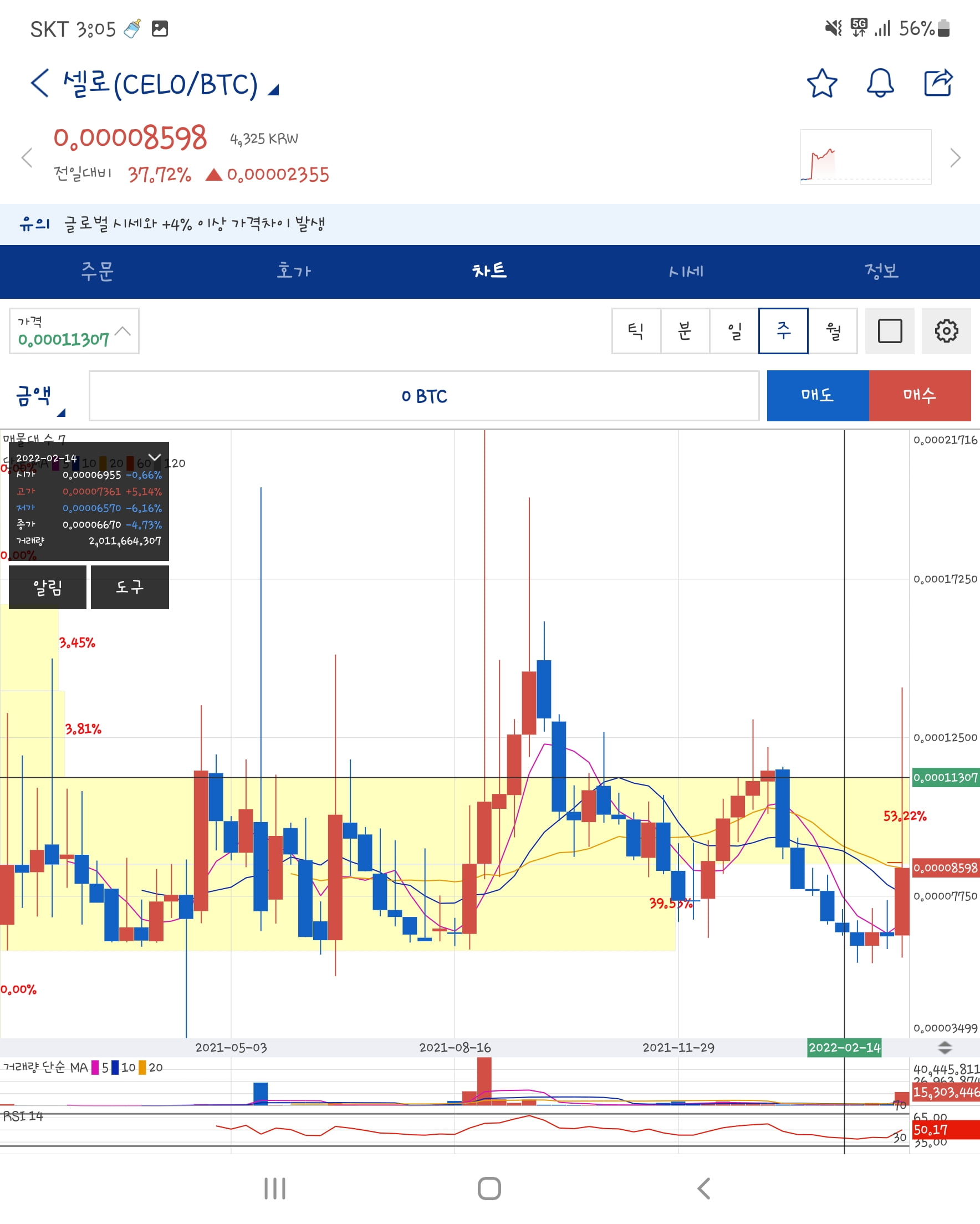
Task: Tap the blue 매도 sell button
Action: click(818, 396)
